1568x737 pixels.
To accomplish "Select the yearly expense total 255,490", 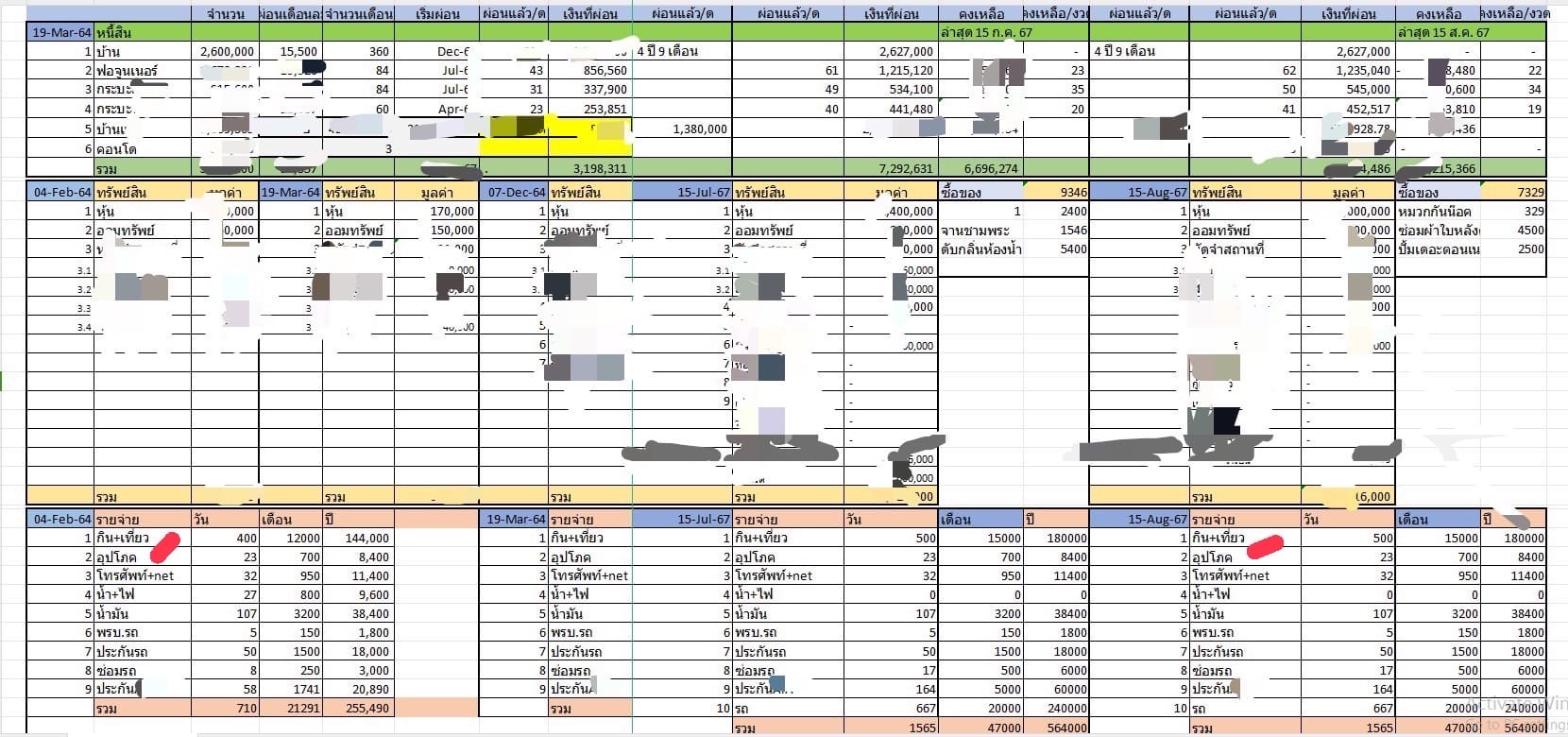I will [358, 708].
